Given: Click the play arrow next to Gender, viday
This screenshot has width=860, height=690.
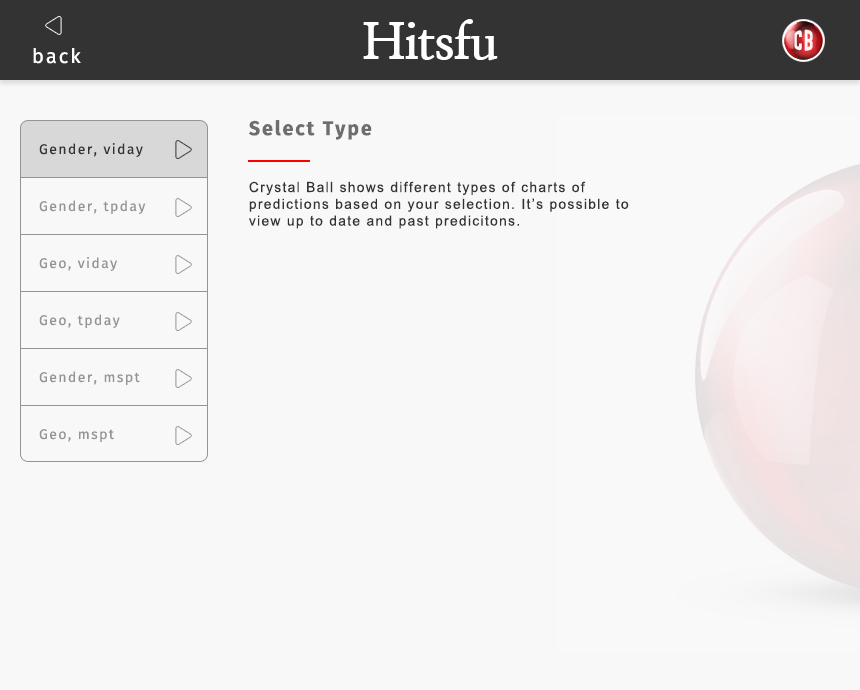Looking at the screenshot, I should coord(183,149).
